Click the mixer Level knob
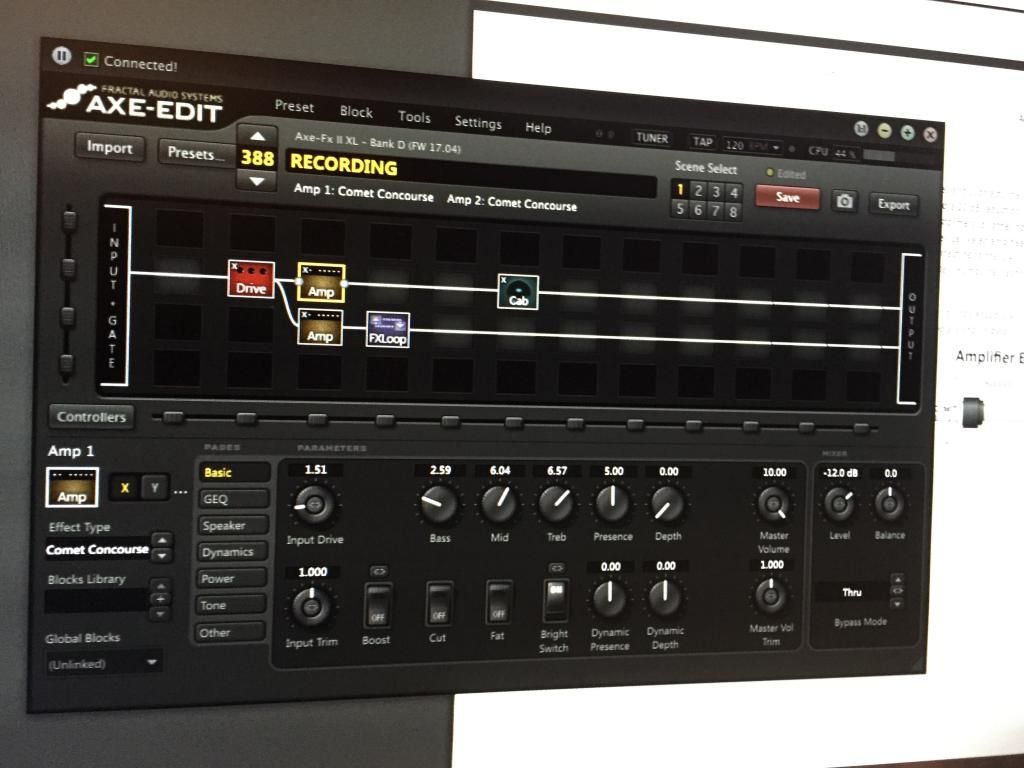The height and width of the screenshot is (768, 1024). (839, 504)
